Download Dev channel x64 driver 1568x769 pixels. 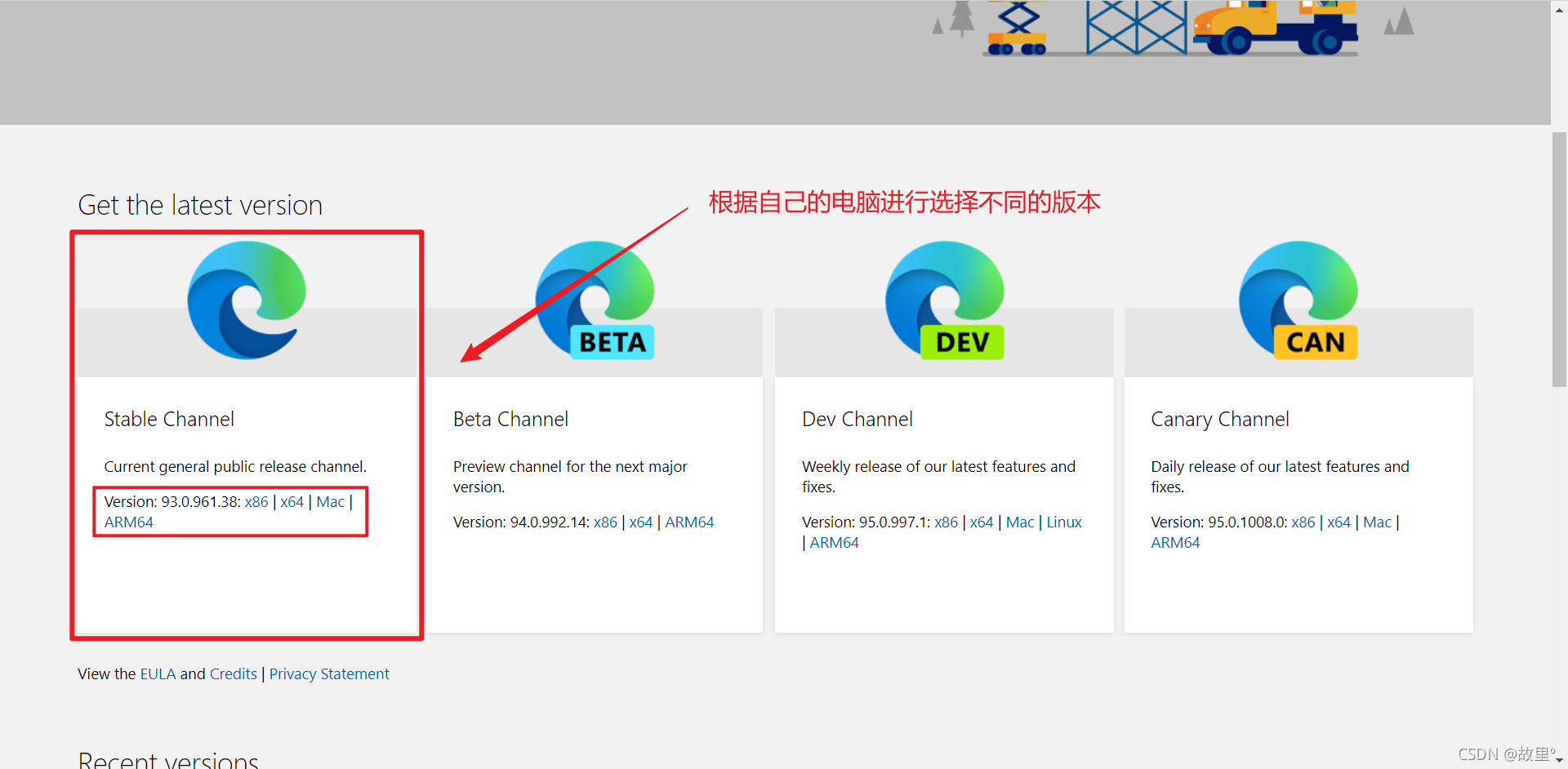point(982,522)
